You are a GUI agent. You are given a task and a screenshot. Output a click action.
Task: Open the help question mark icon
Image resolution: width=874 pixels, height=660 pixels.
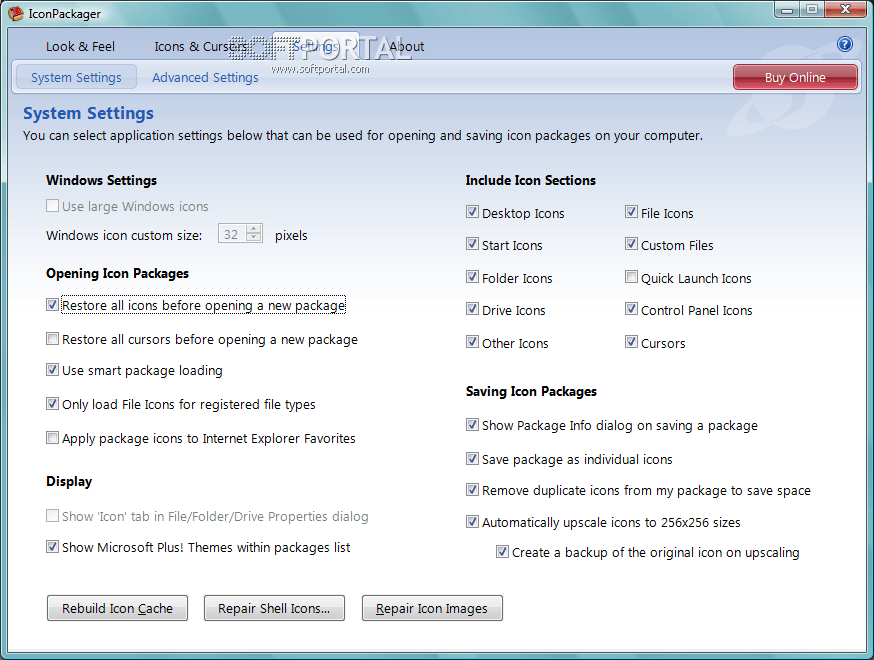[x=844, y=44]
